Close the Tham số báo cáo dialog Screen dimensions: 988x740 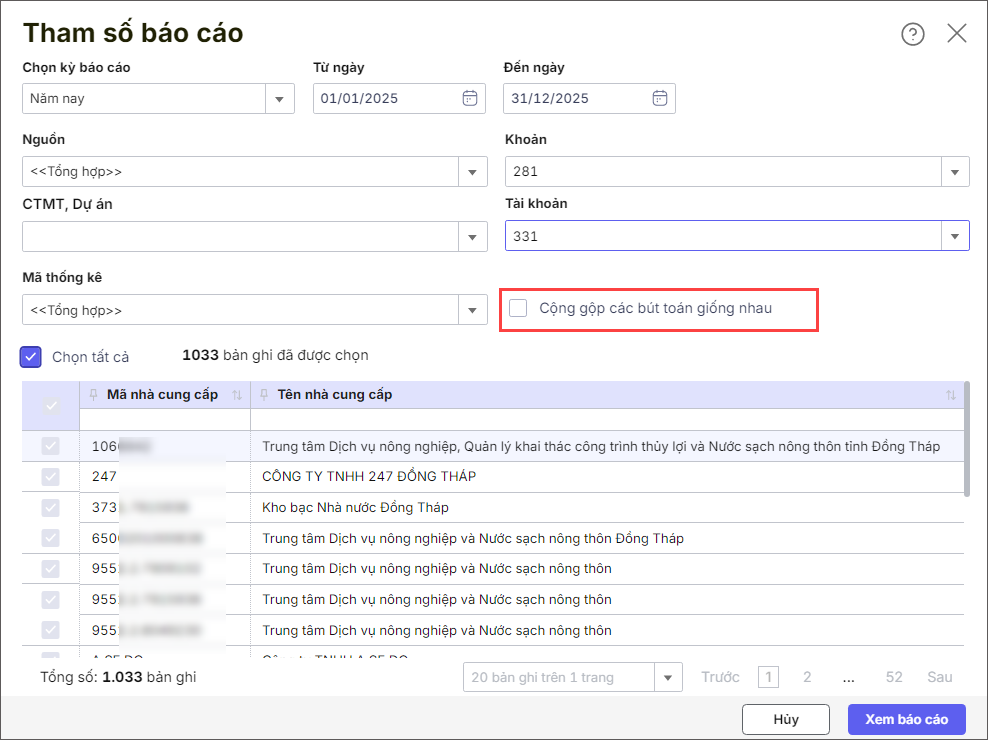point(956,34)
